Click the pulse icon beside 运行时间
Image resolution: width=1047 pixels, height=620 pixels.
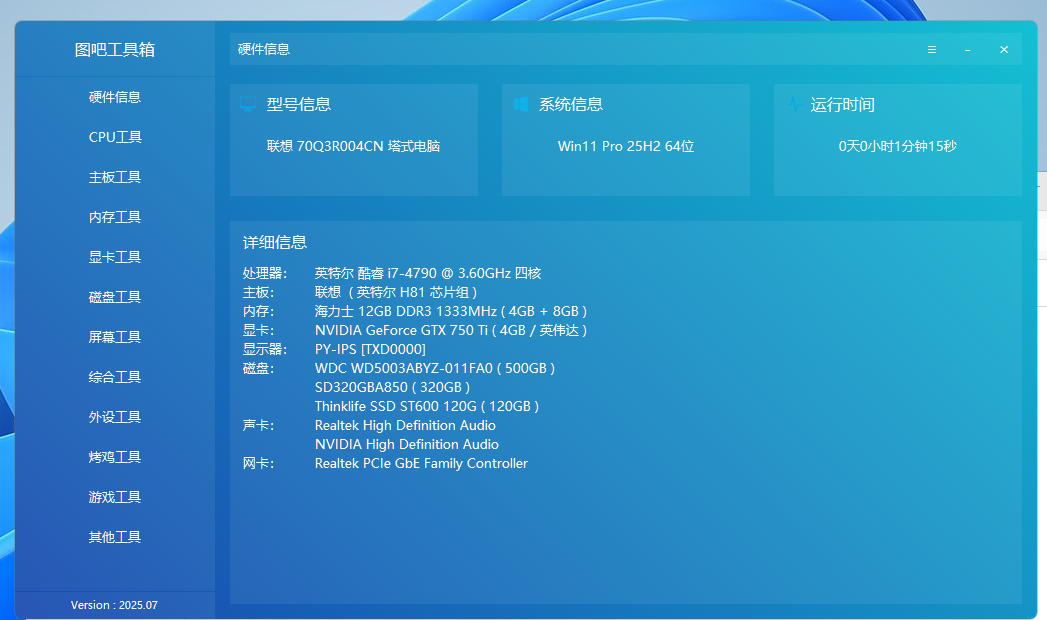point(793,104)
